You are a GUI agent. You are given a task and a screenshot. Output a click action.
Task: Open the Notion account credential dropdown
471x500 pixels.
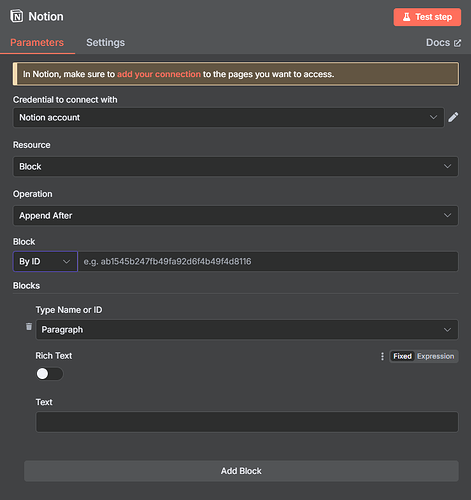(x=228, y=117)
